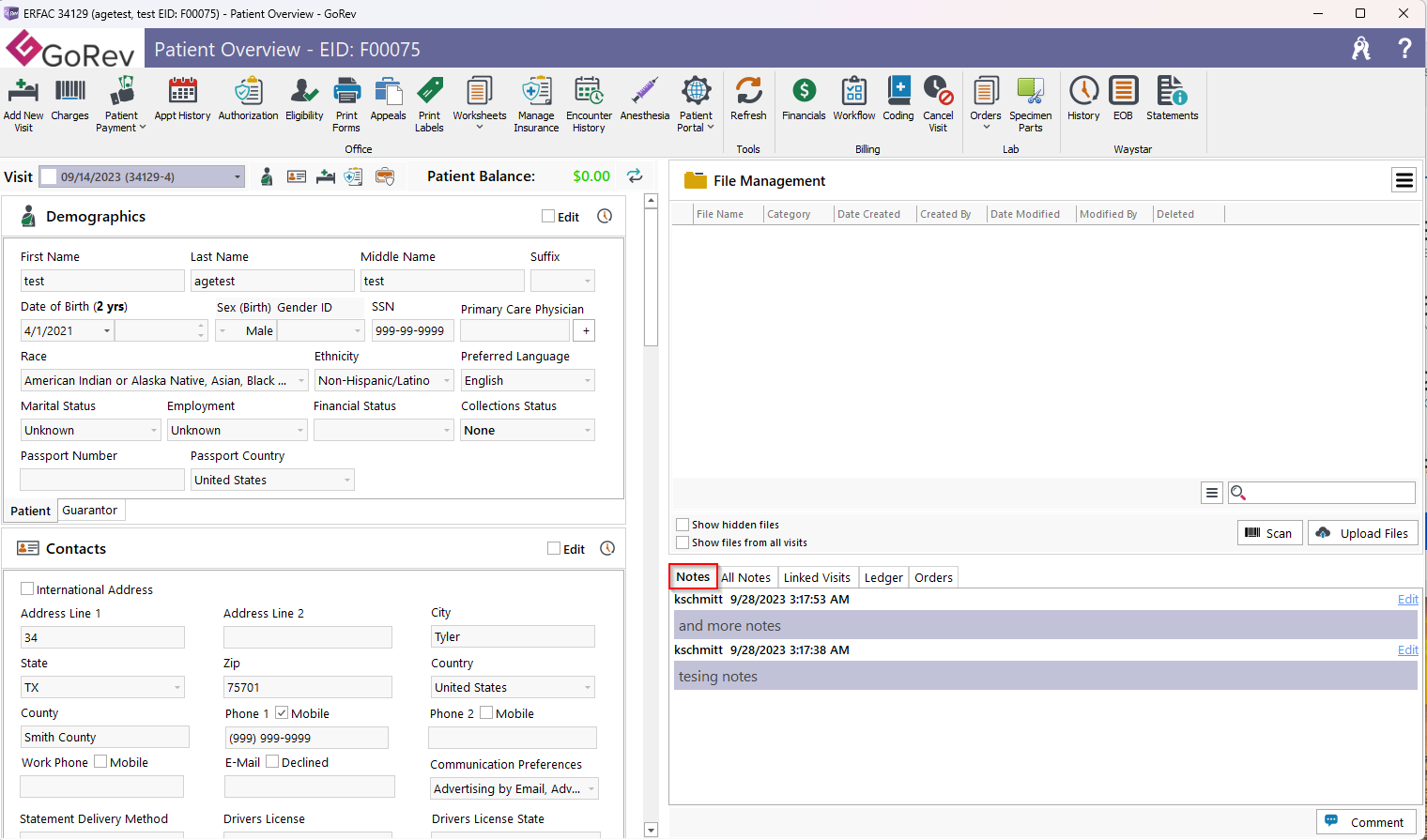Check patient Eligibility

click(x=304, y=99)
